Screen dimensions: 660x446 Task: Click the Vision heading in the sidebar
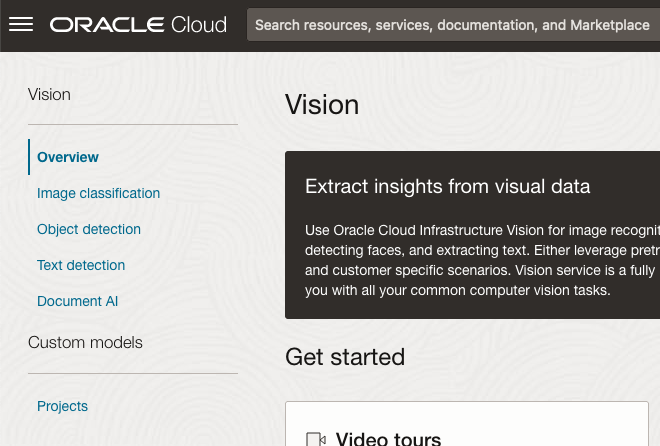click(49, 95)
